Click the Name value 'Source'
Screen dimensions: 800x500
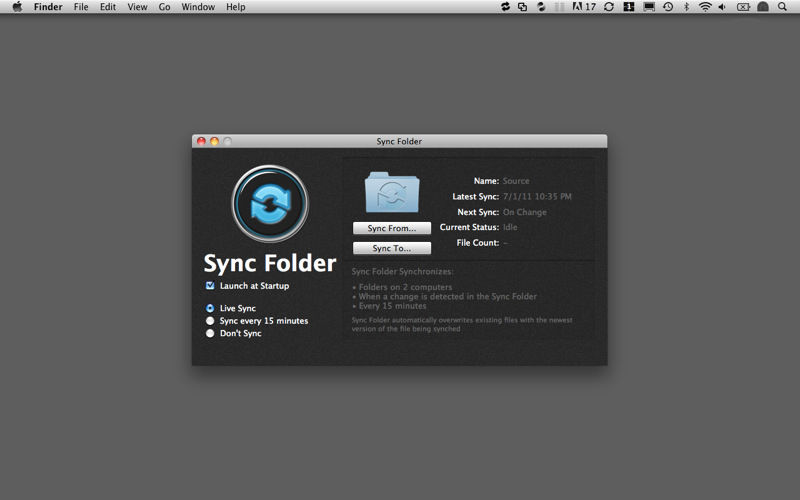click(516, 181)
